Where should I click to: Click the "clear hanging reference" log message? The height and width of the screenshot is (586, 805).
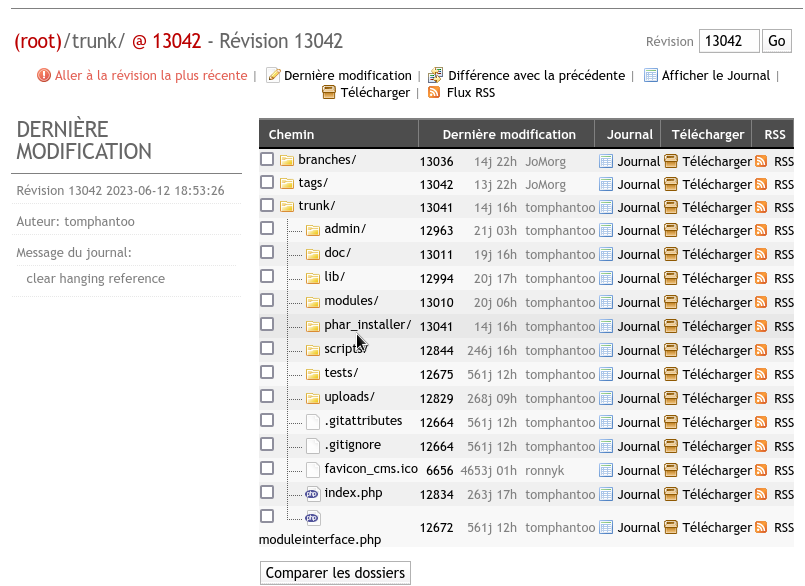point(95,278)
